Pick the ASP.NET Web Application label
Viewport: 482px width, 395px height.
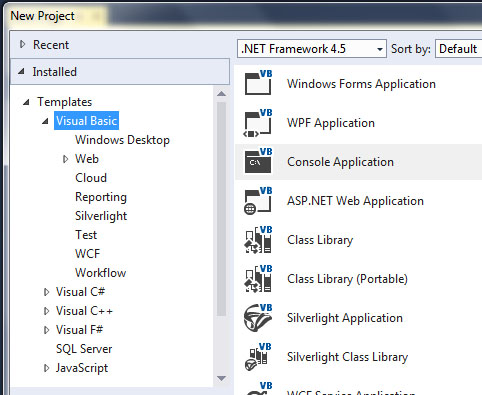click(355, 201)
